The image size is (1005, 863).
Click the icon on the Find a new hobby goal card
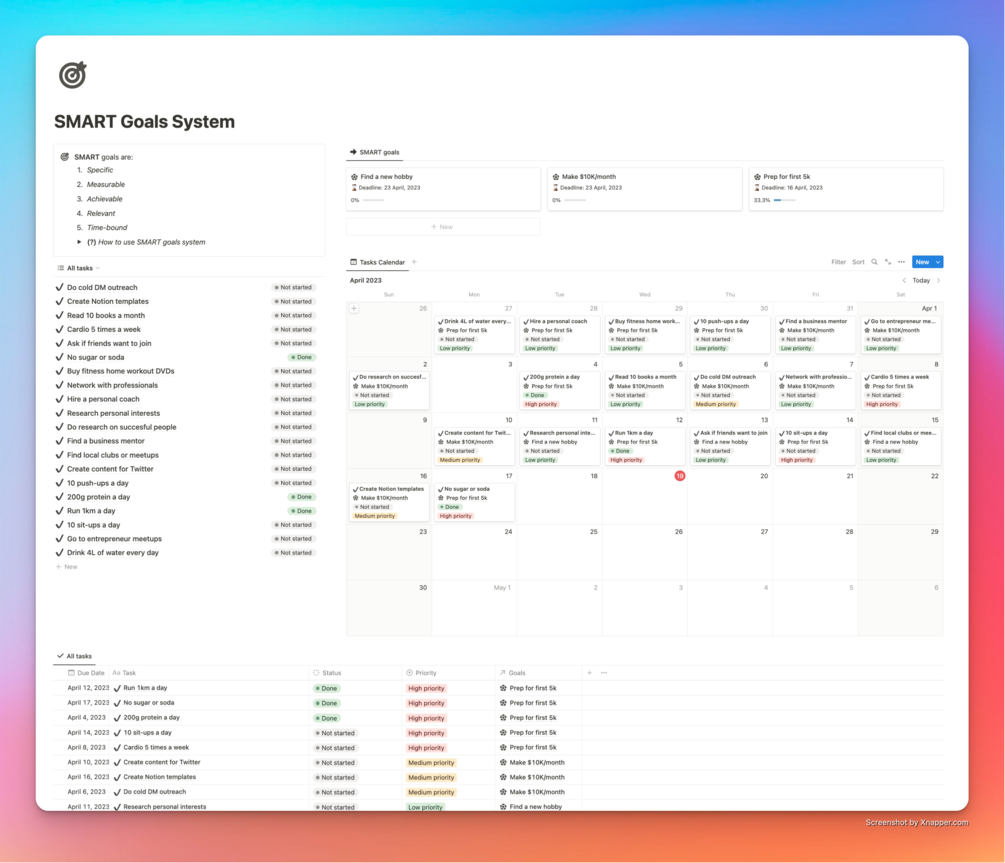pyautogui.click(x=354, y=176)
